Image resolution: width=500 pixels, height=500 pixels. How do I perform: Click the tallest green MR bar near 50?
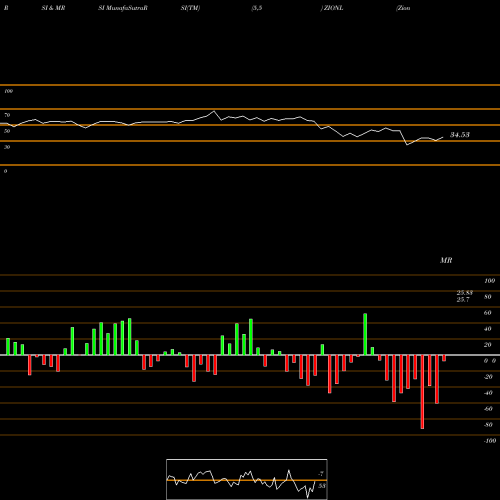365,334
